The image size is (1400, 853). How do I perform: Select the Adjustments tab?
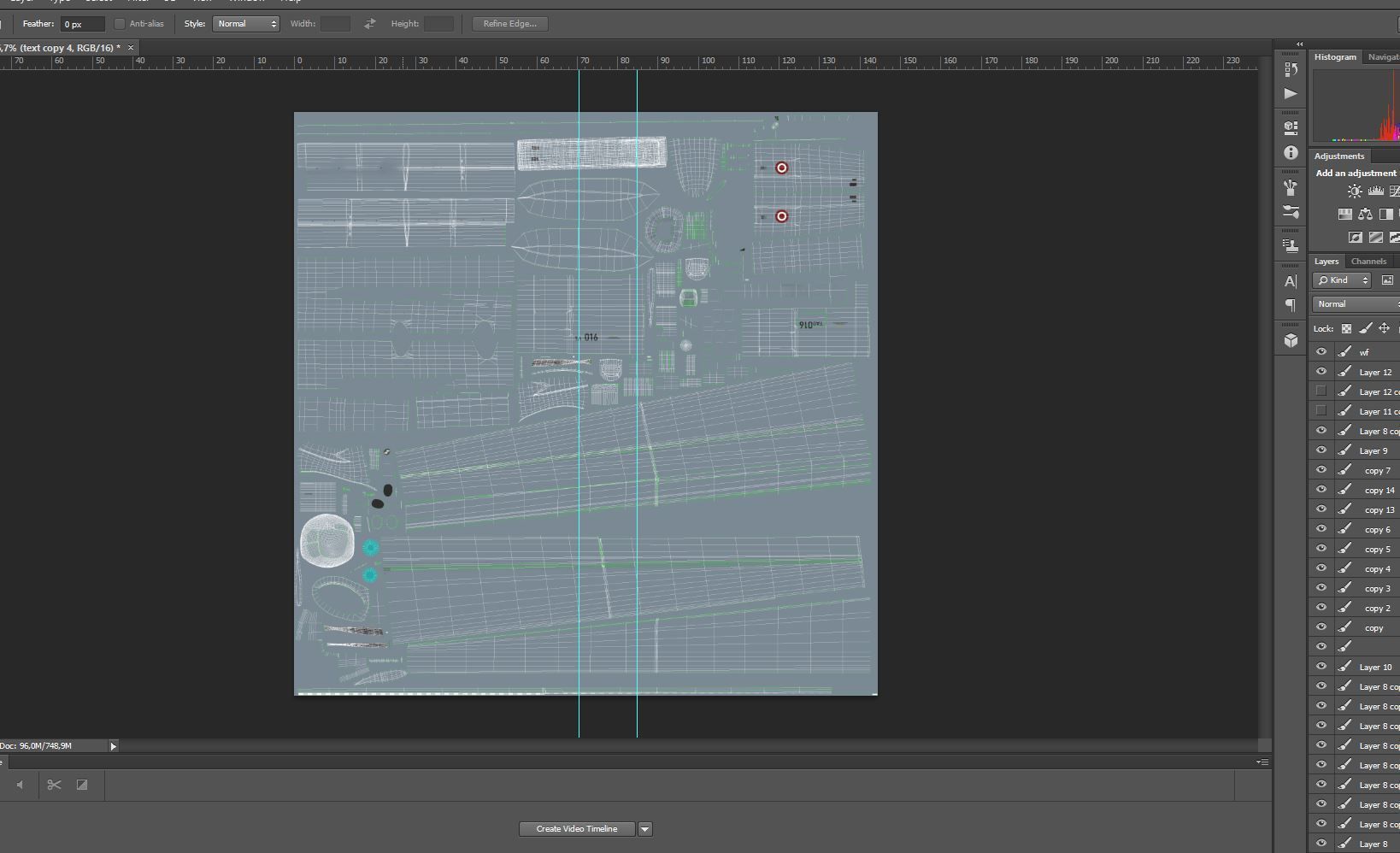[1339, 156]
